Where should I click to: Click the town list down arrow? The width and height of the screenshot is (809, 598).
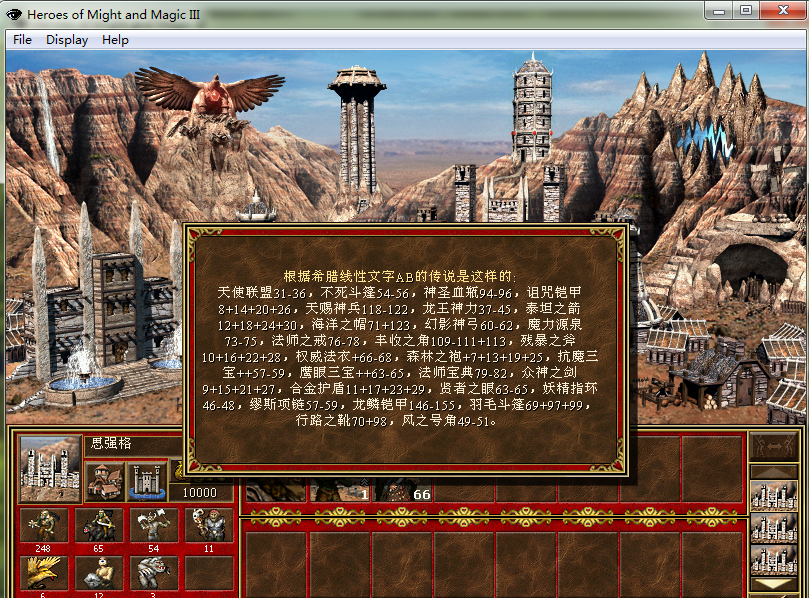[774, 585]
